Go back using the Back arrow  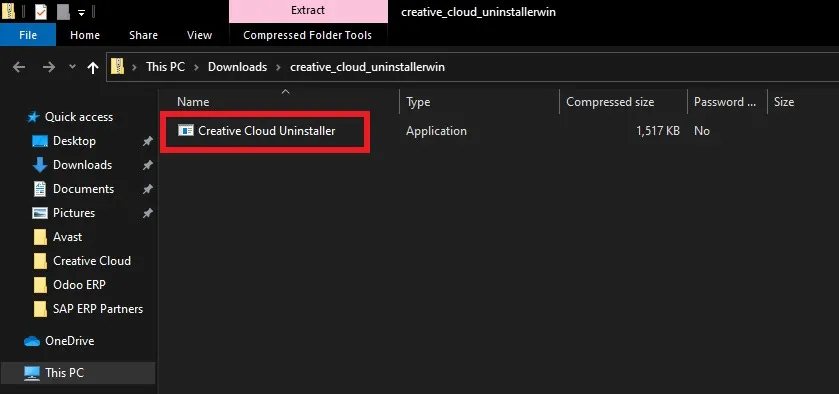[19, 67]
